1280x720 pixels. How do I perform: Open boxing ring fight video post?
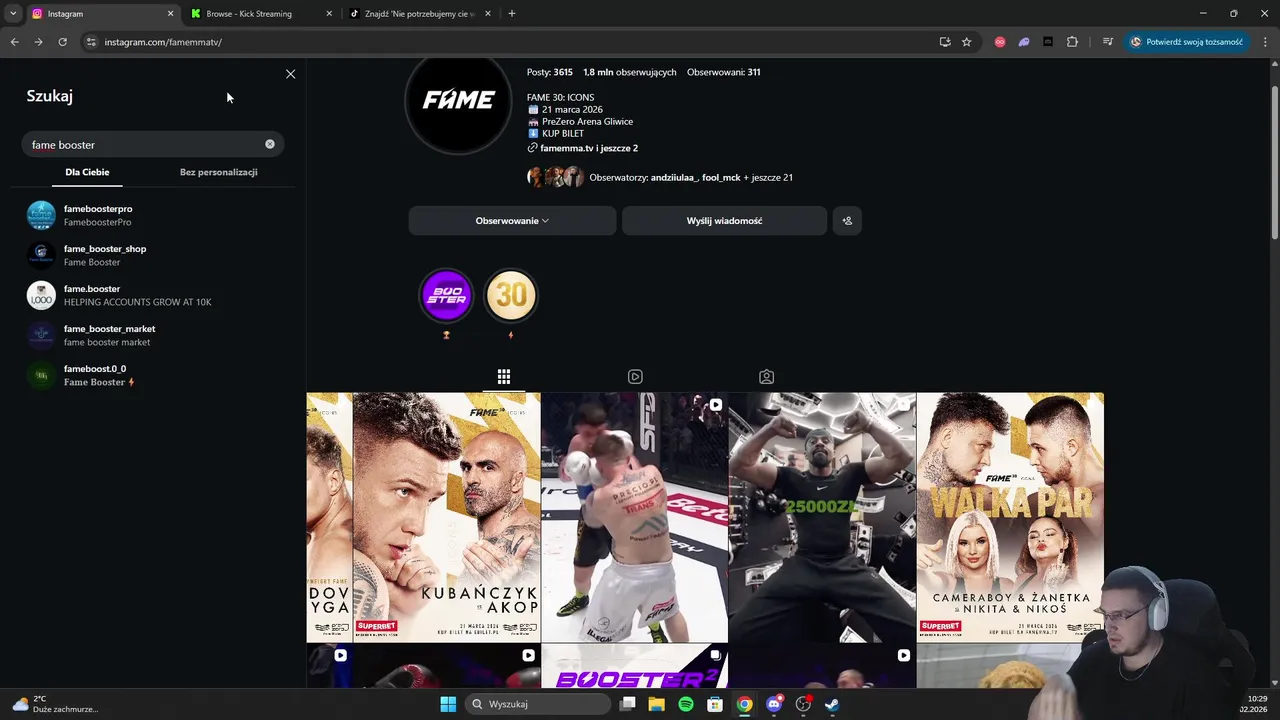(634, 517)
